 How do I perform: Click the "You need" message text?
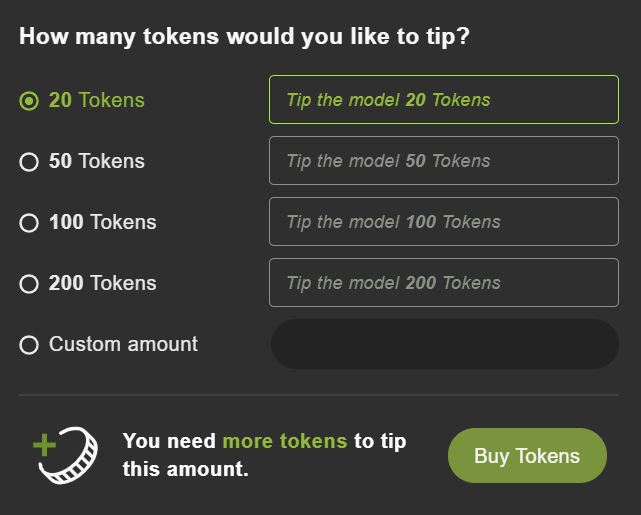tap(170, 441)
